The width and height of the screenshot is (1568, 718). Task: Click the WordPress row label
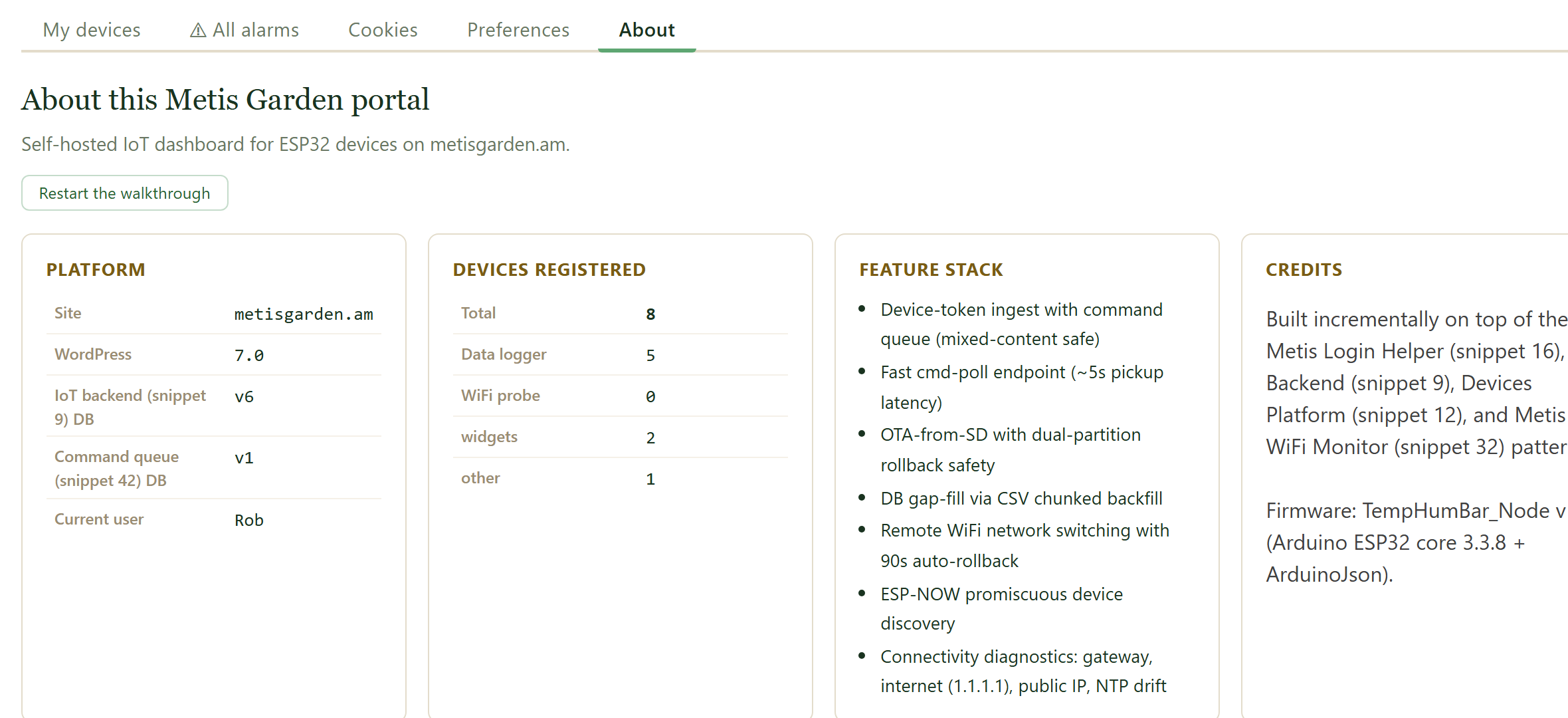(93, 354)
